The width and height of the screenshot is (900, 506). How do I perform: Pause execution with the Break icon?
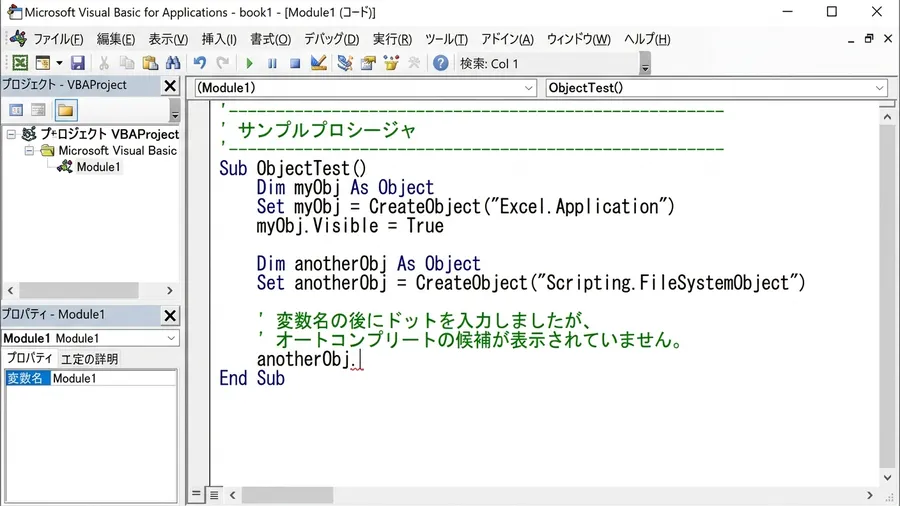click(272, 63)
